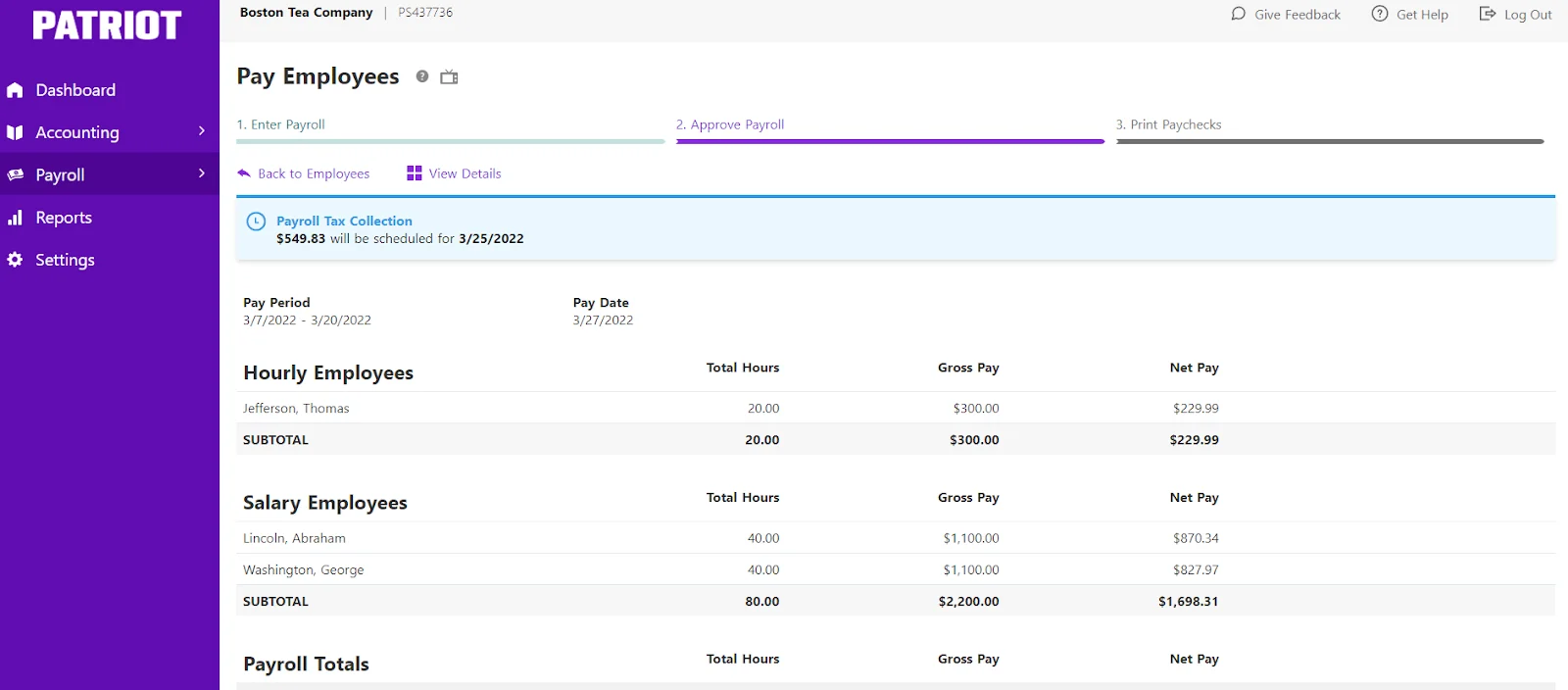Click the pay period 3/7/2022 - 3/20/2022
The image size is (1568, 690).
[307, 320]
